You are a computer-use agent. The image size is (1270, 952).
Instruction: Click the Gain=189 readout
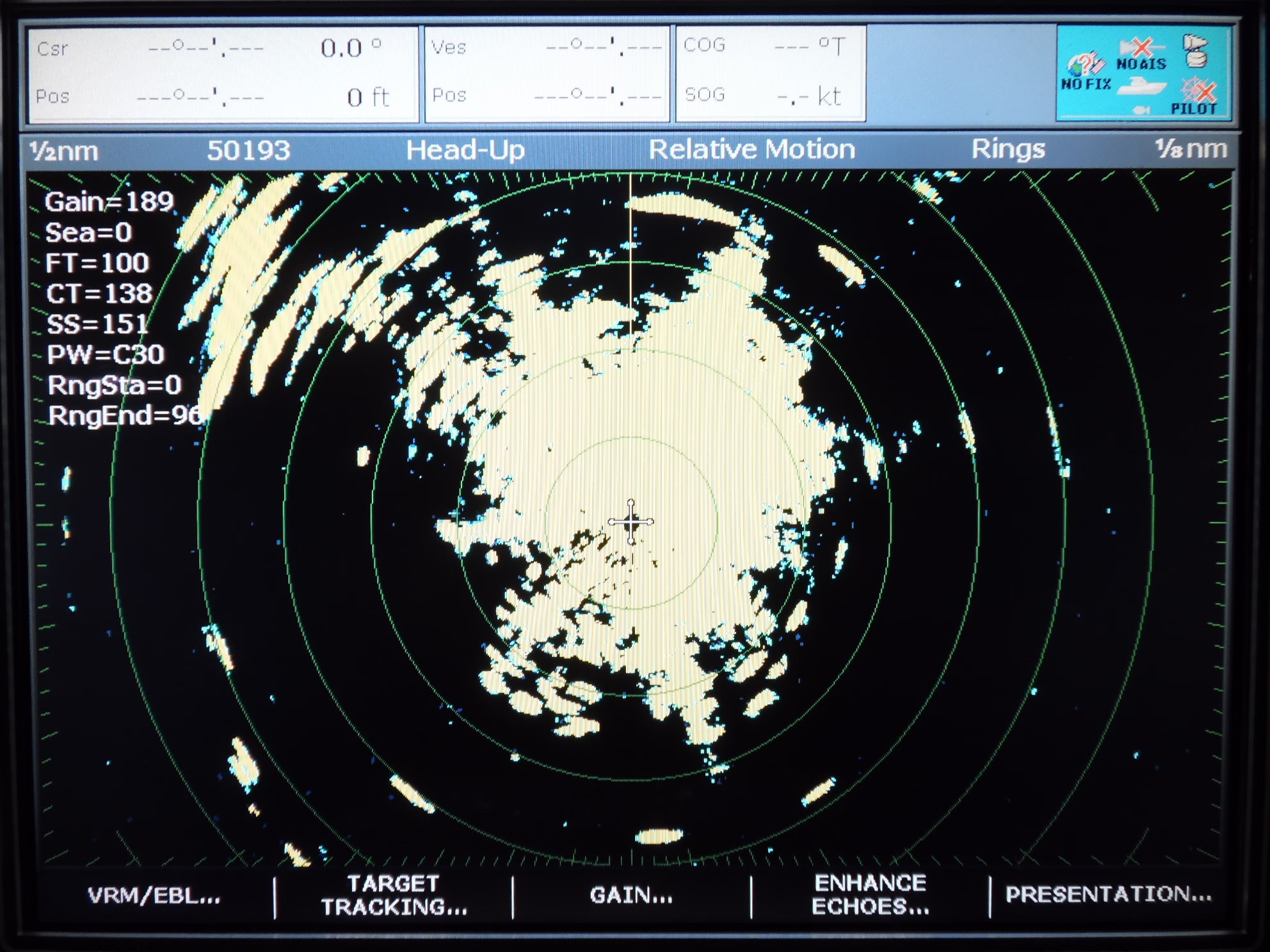click(109, 202)
